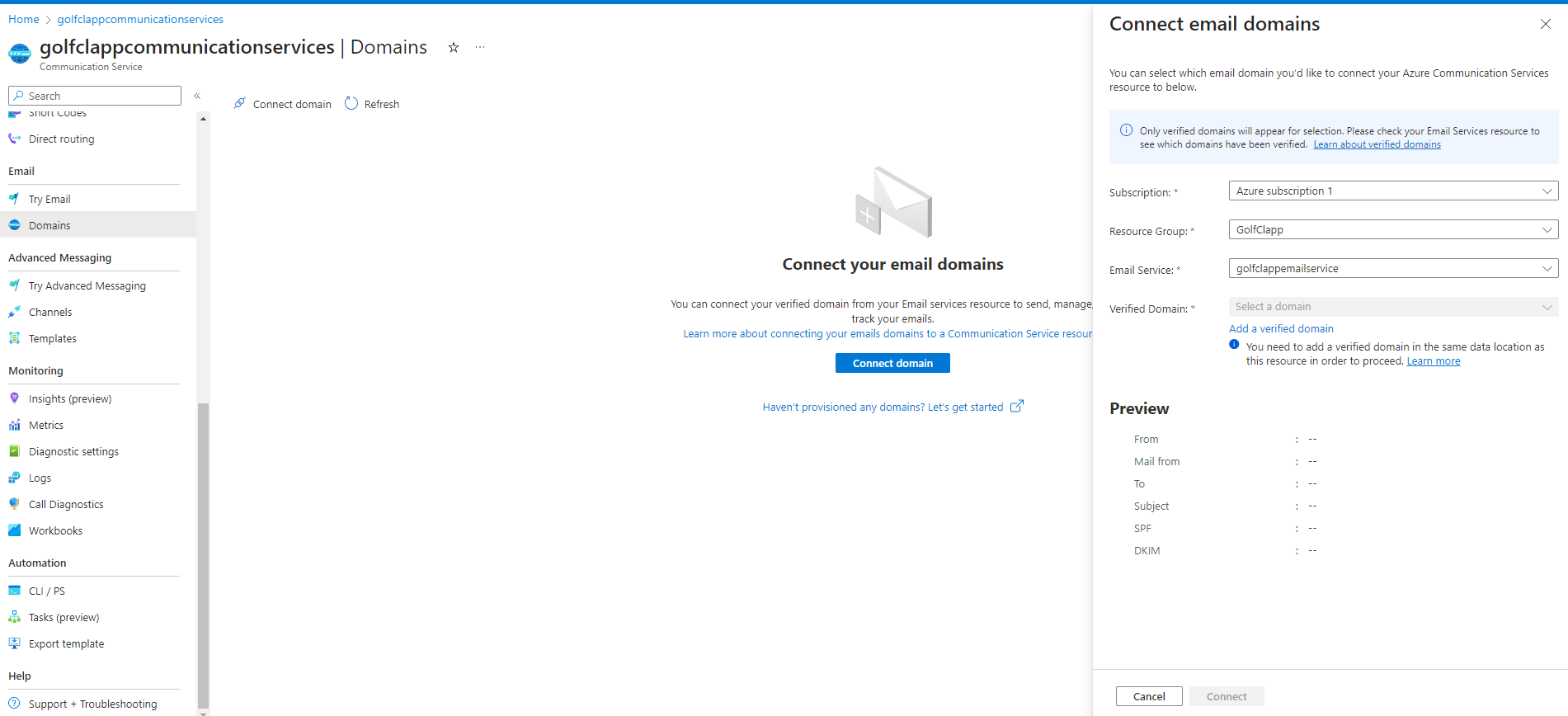Click the sidebar vertical scrollbar thumb
This screenshot has width=1568, height=716.
(x=203, y=554)
